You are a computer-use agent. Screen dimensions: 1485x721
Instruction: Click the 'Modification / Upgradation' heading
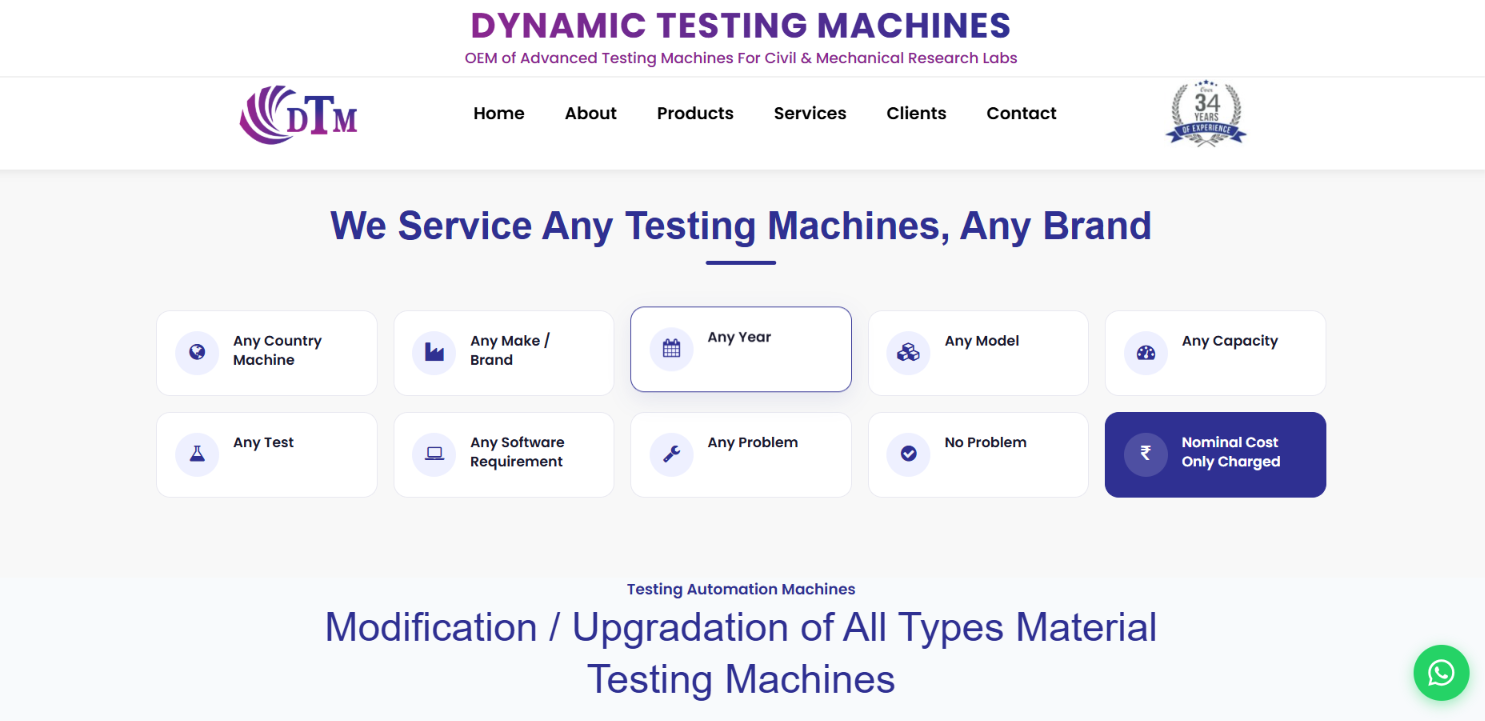(x=741, y=653)
